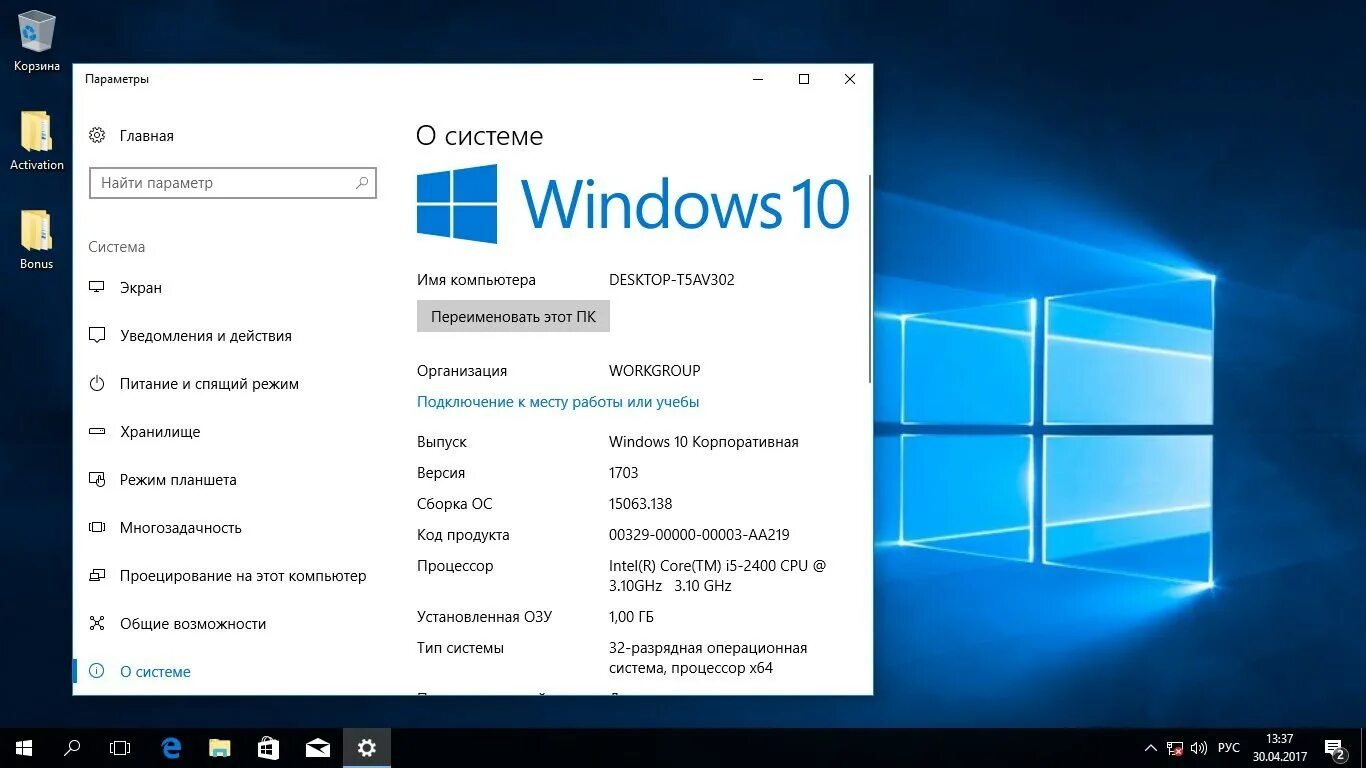Viewport: 1366px width, 768px height.
Task: Click the Windows 10 logo banner
Action: [x=633, y=204]
